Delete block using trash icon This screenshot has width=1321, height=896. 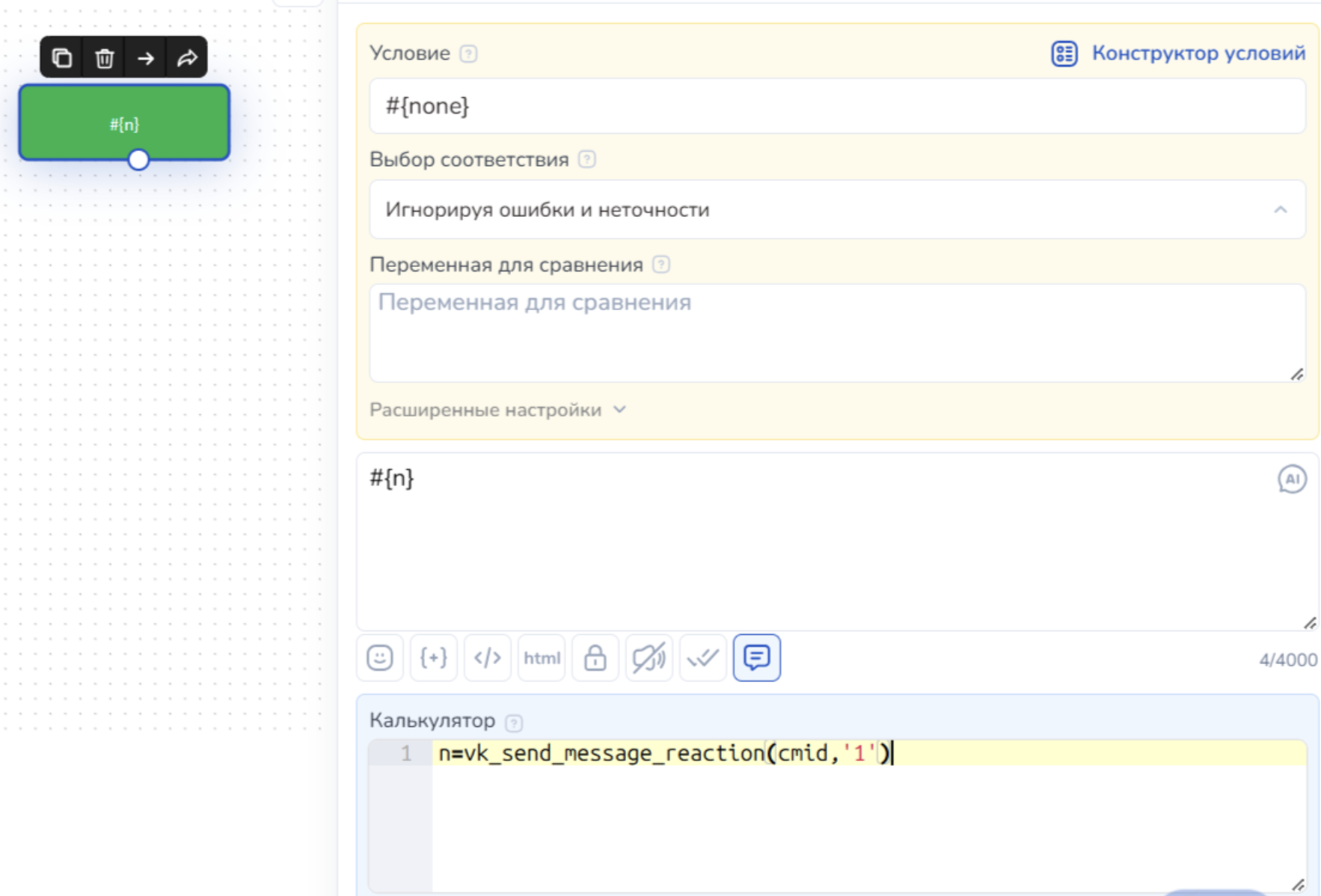click(104, 58)
